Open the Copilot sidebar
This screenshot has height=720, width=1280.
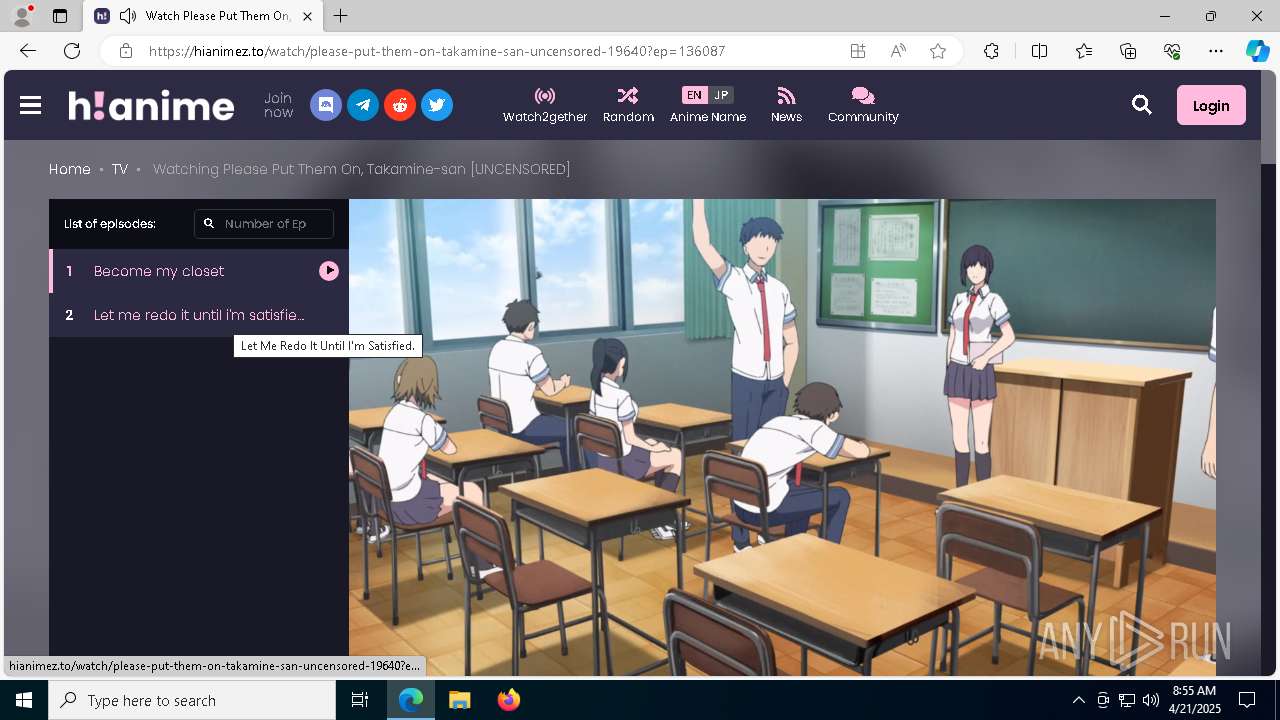1258,51
